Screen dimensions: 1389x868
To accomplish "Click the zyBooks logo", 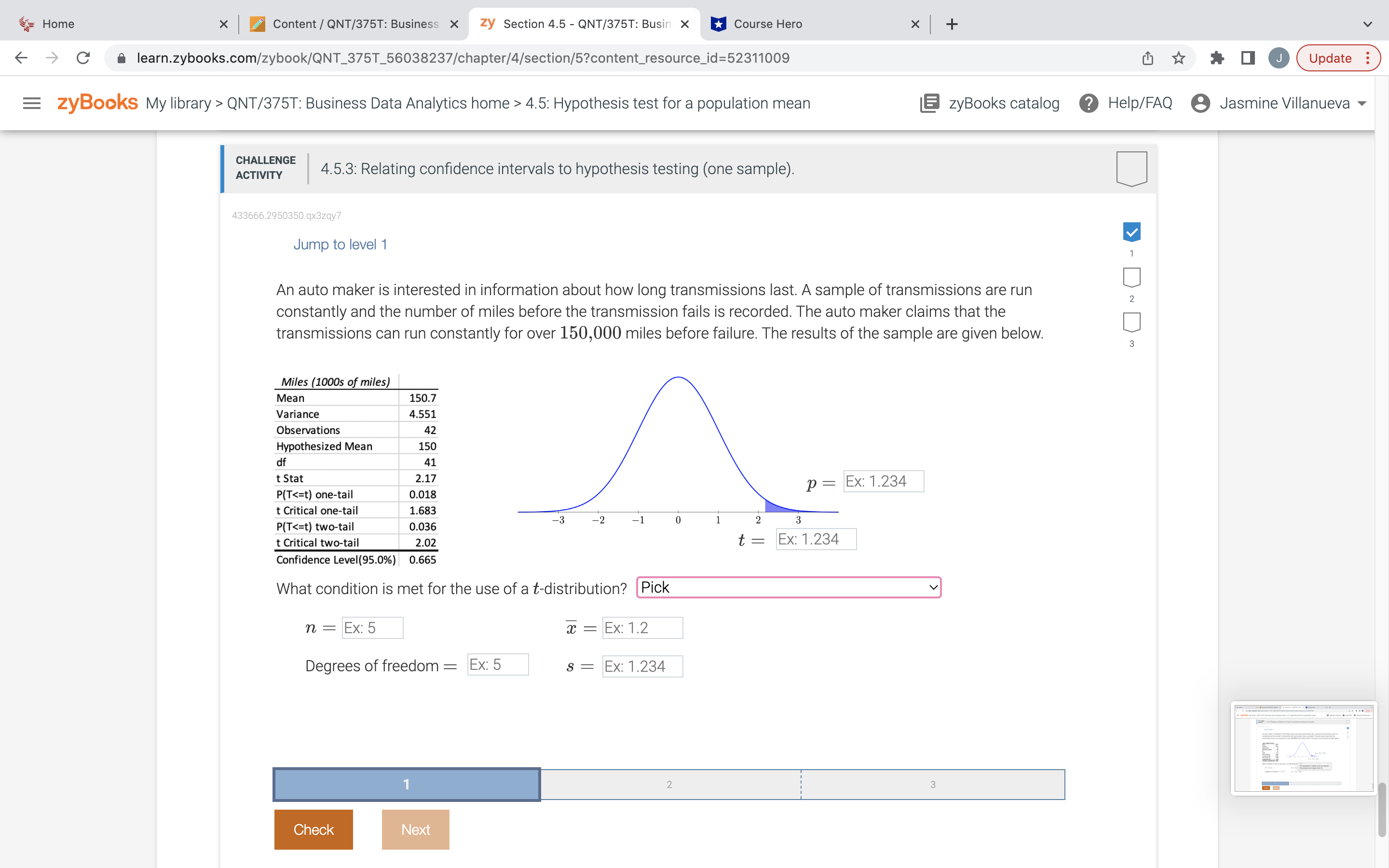I will tap(96, 103).
